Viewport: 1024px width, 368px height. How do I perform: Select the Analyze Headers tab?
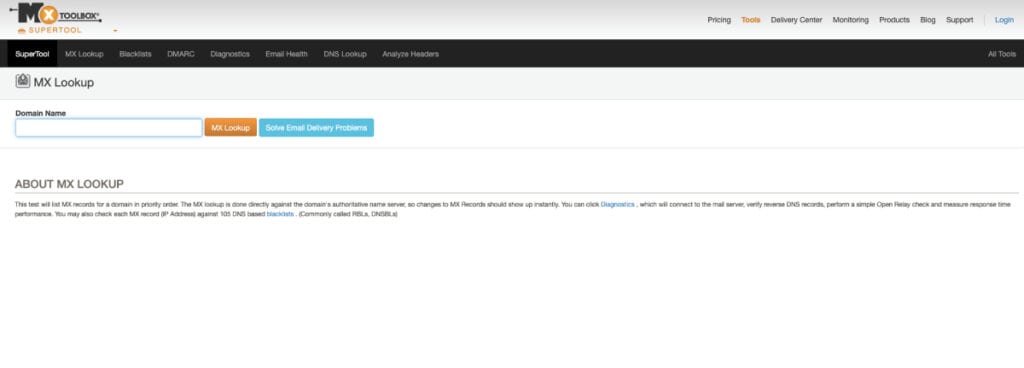(x=410, y=54)
